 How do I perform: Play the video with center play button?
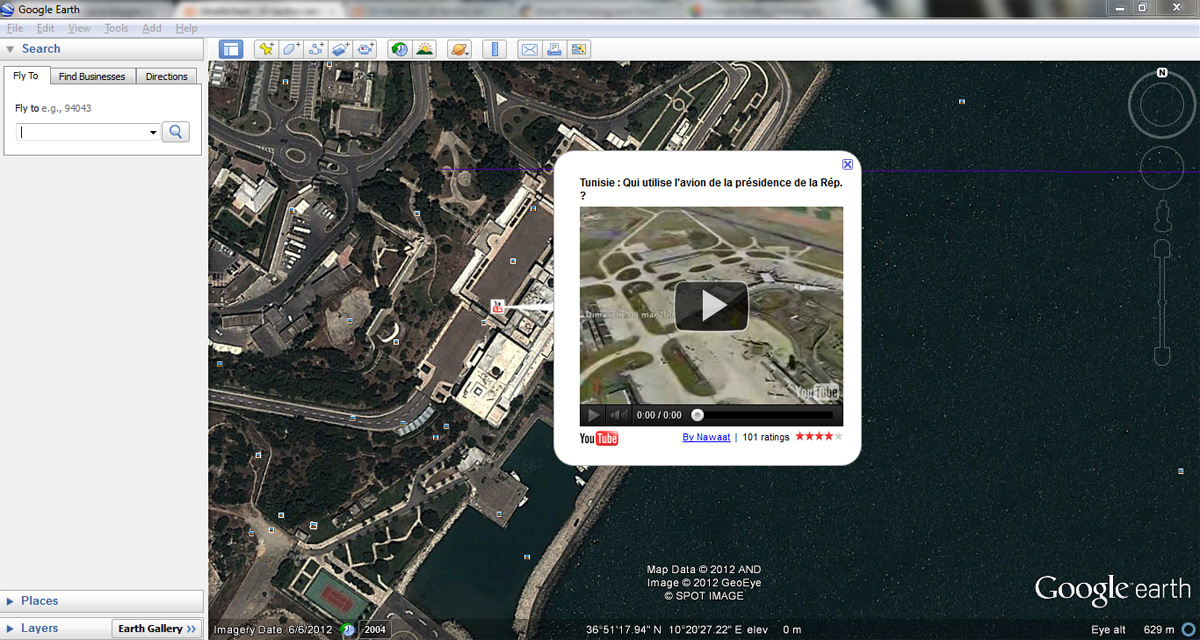(x=711, y=306)
